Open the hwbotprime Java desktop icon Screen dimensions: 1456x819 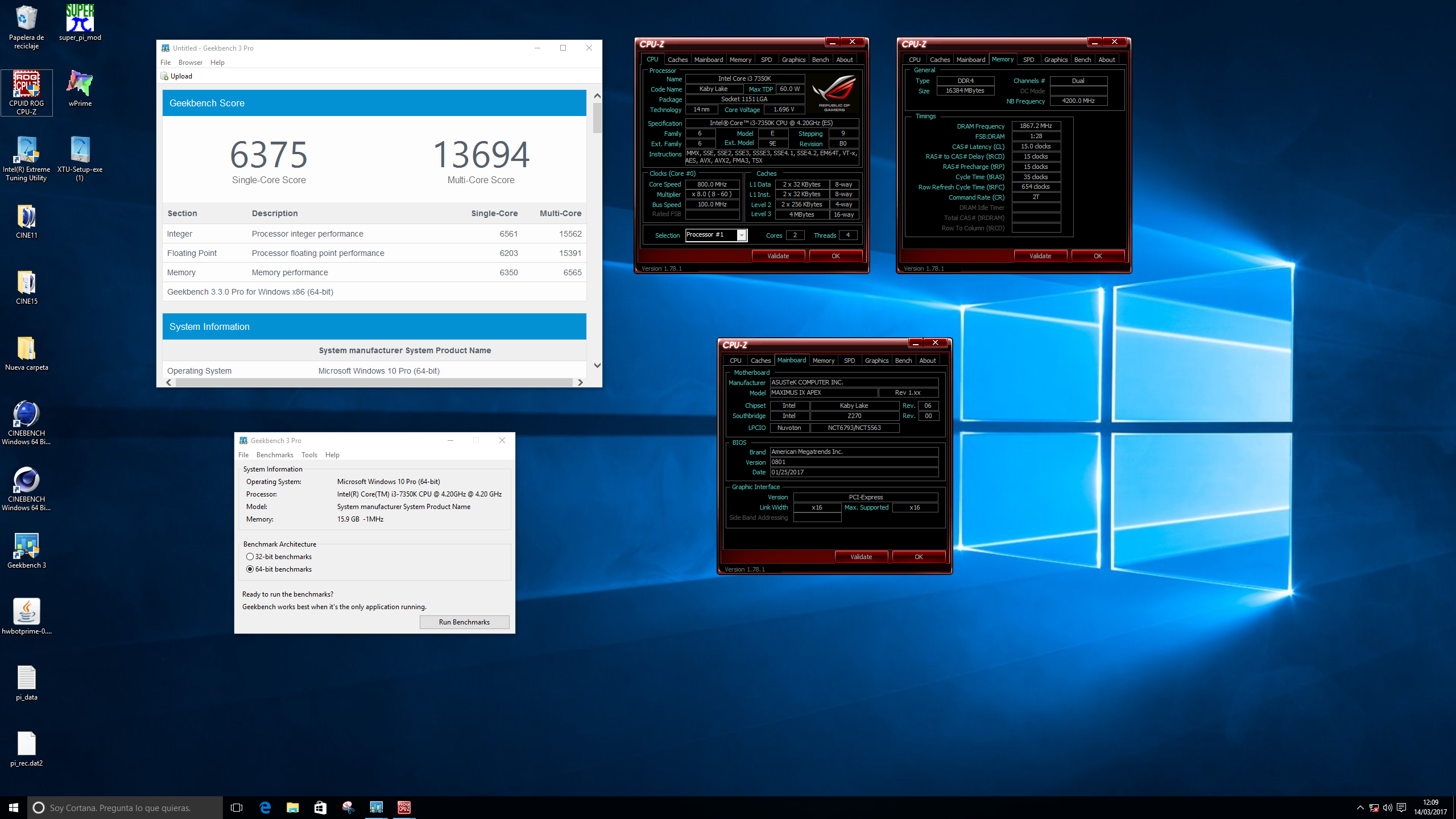(26, 617)
